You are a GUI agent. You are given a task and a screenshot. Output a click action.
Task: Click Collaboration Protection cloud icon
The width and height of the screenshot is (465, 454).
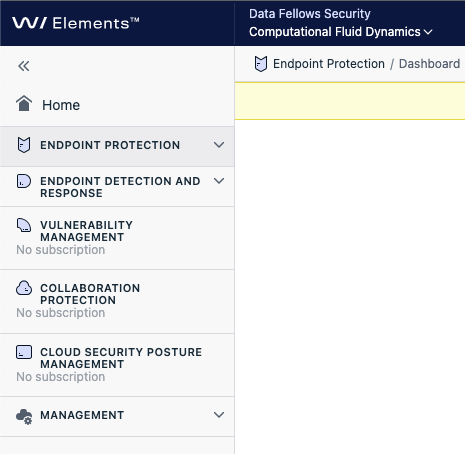coord(24,288)
